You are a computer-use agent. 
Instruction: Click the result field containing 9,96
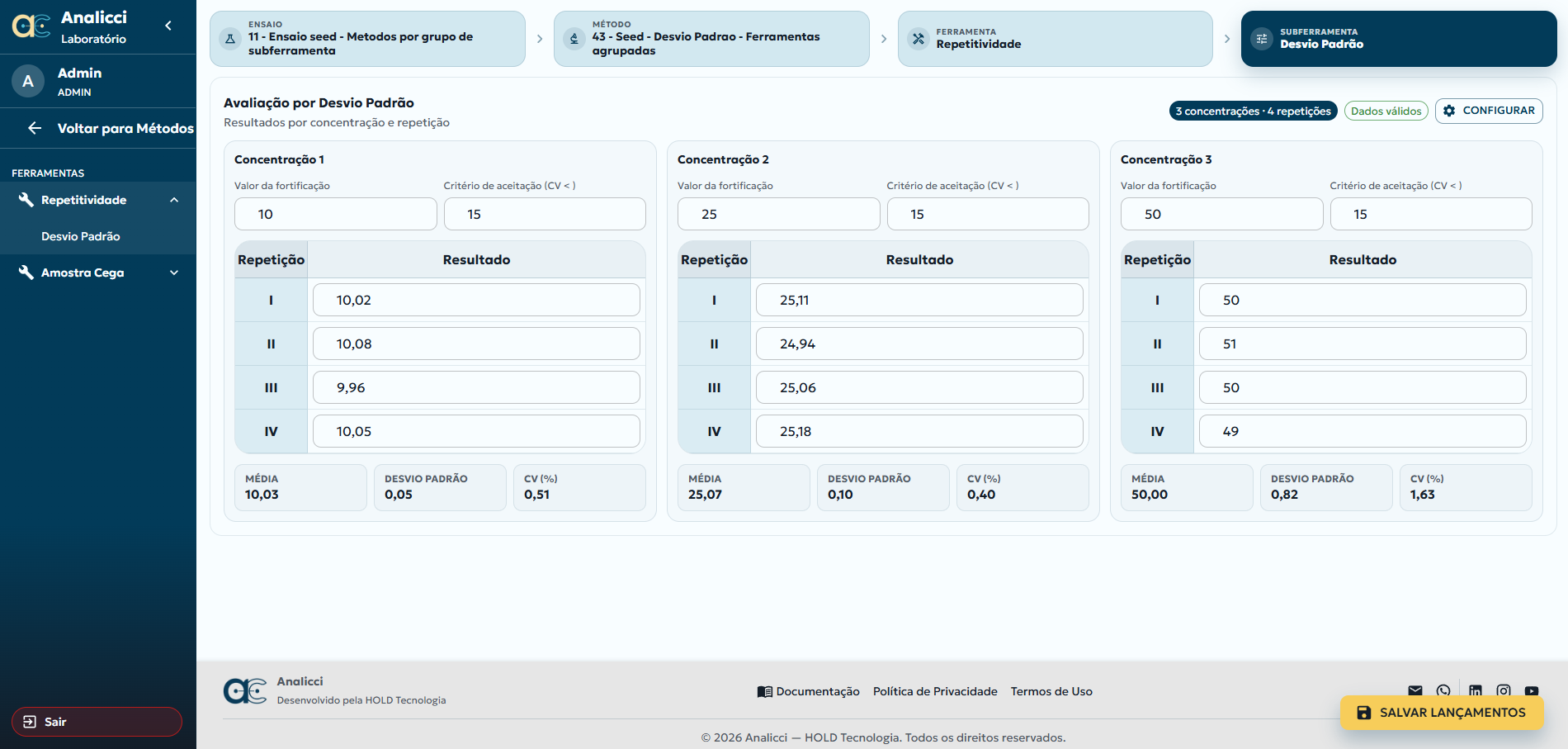[x=476, y=387]
